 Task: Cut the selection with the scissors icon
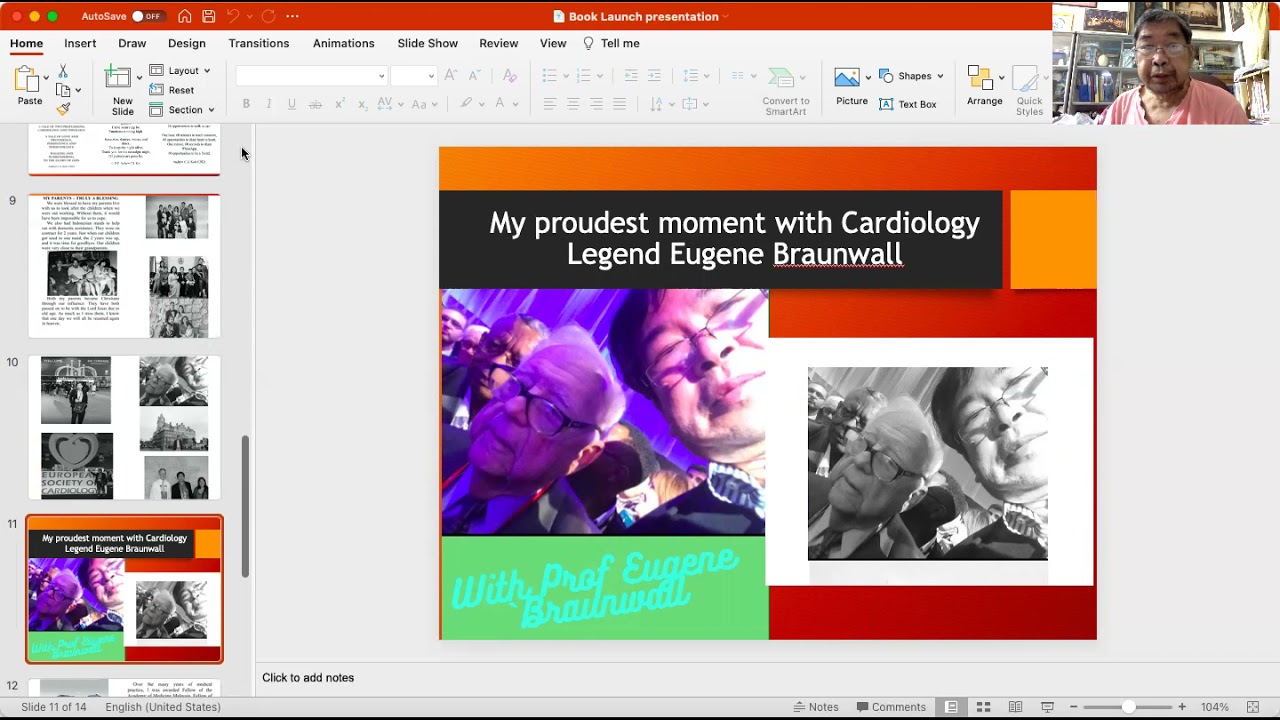pyautogui.click(x=62, y=71)
